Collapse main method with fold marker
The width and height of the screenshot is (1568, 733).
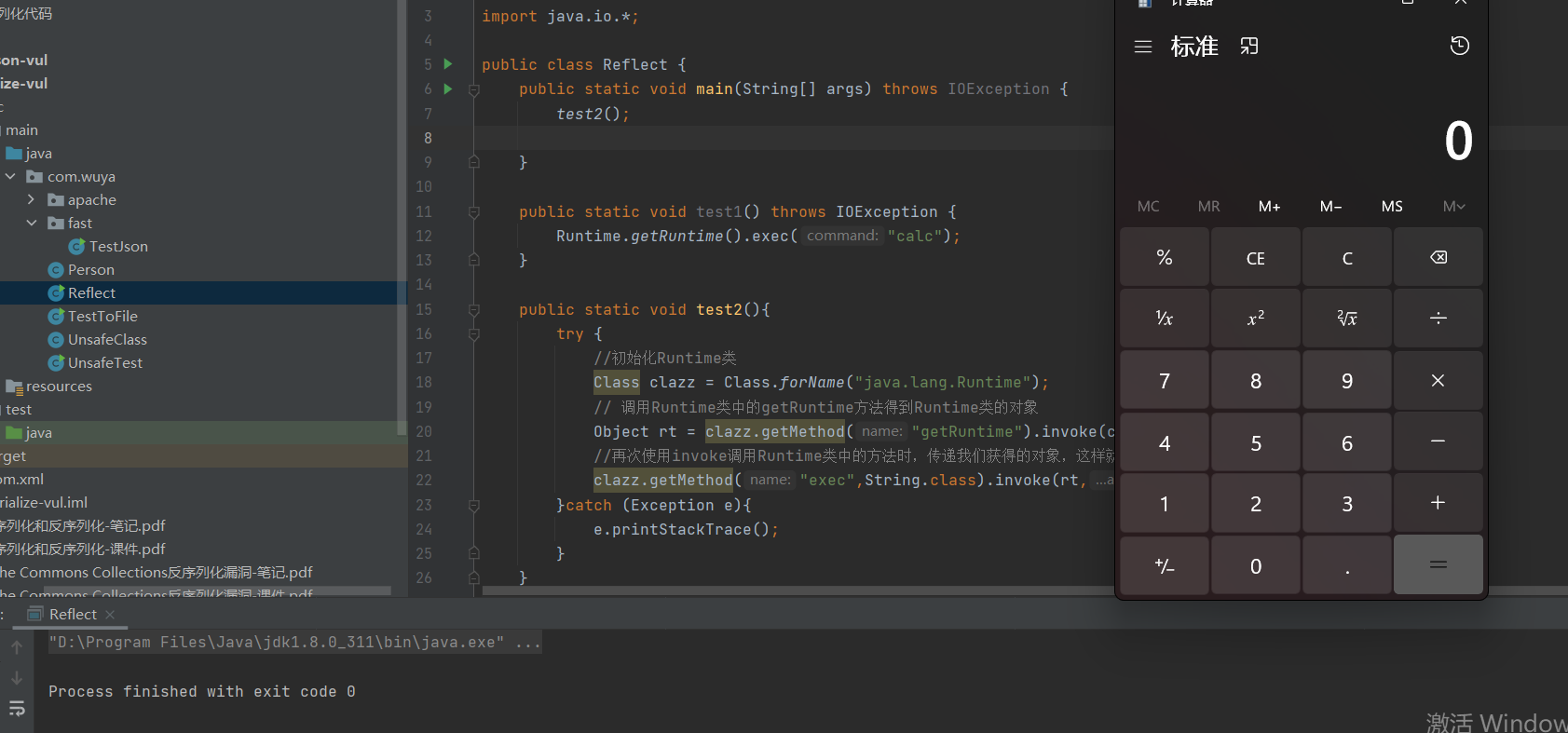point(473,89)
